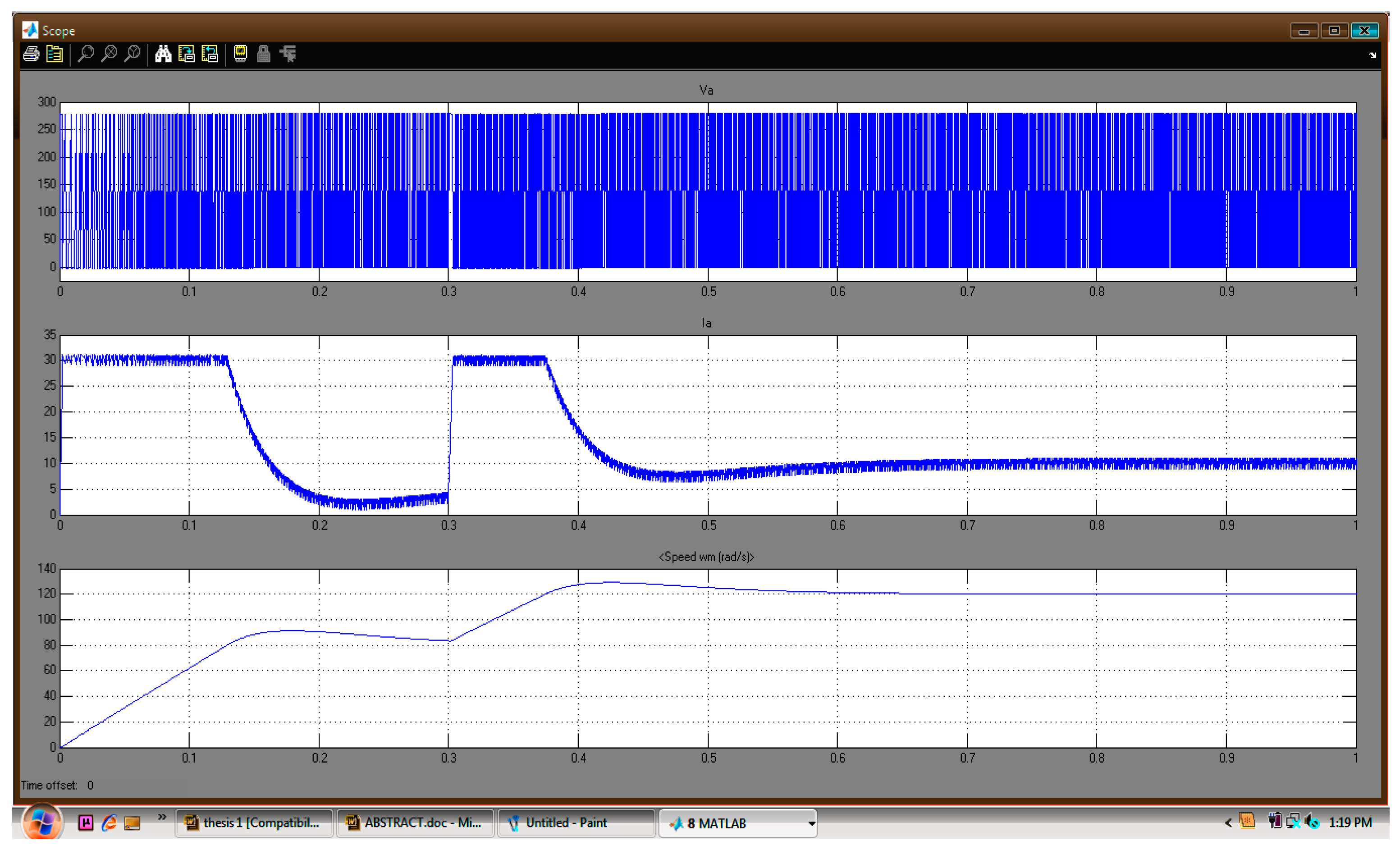
Task: Click the Windows Start orb
Action: [41, 822]
